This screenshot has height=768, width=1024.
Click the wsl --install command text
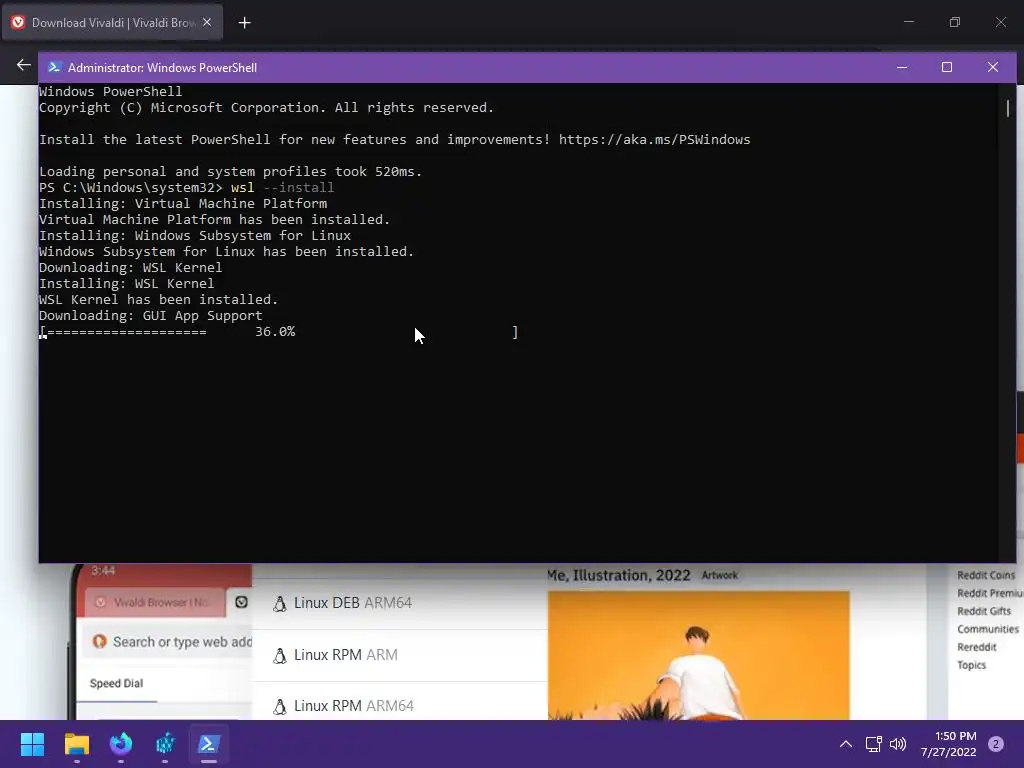point(282,188)
